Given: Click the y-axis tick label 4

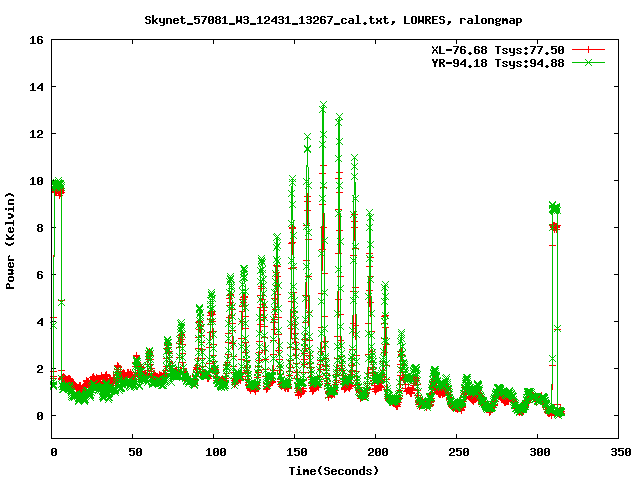Looking at the screenshot, I should pos(40,322).
